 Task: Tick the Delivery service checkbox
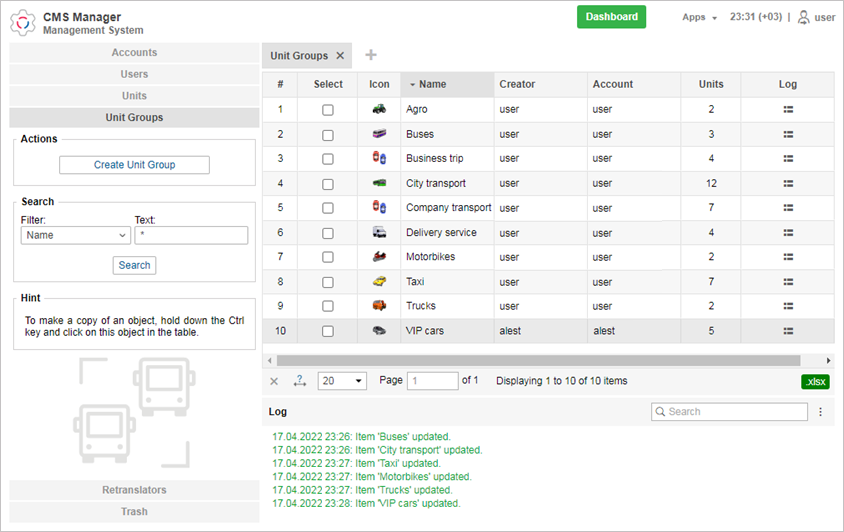328,233
